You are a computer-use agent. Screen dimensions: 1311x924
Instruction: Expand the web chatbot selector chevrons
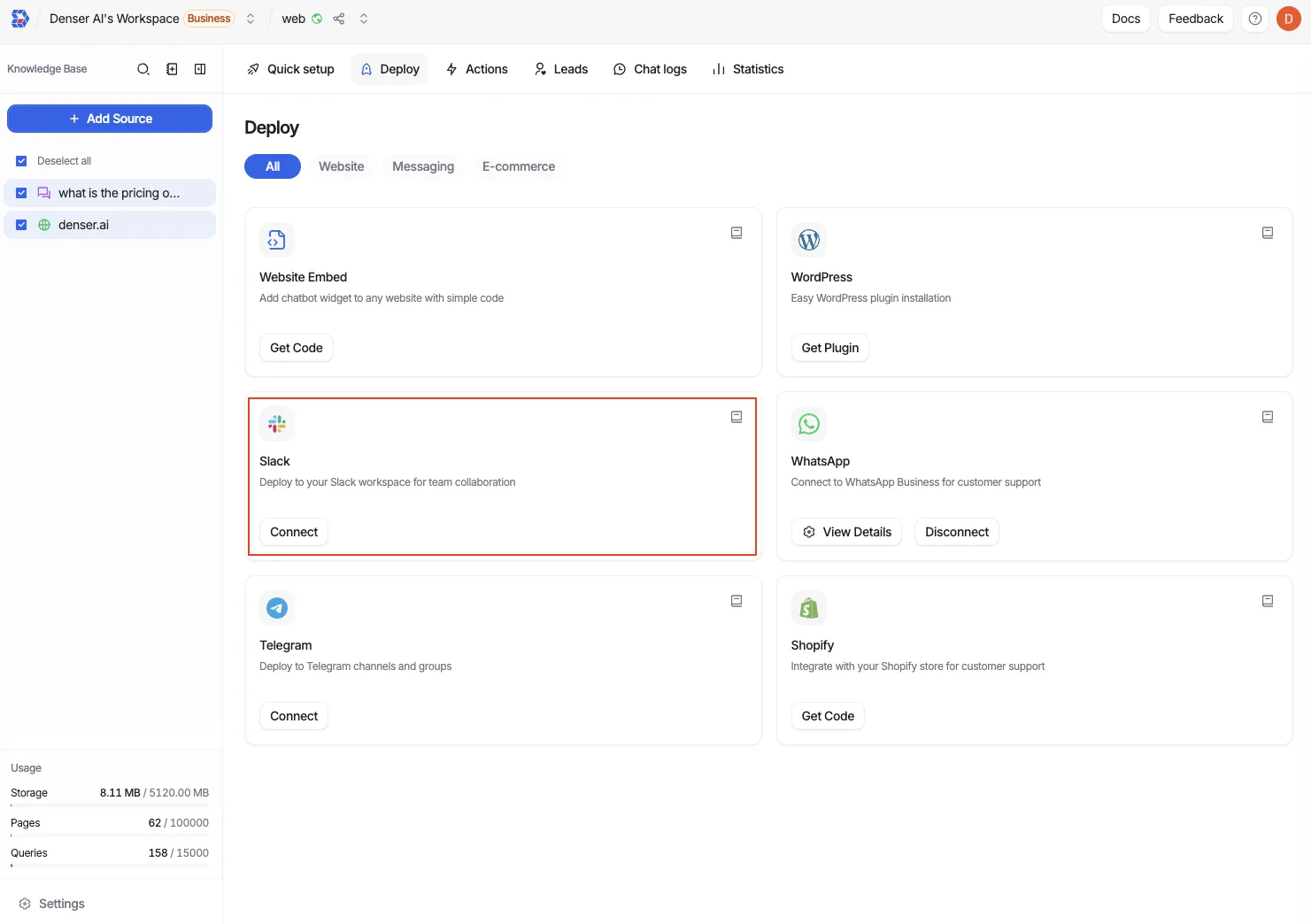coord(364,19)
